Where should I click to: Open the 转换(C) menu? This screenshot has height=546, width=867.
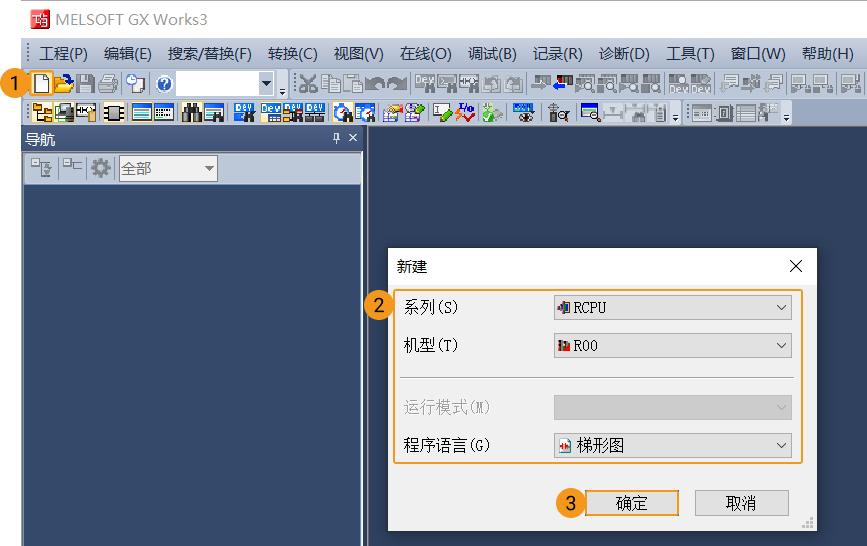pos(293,54)
